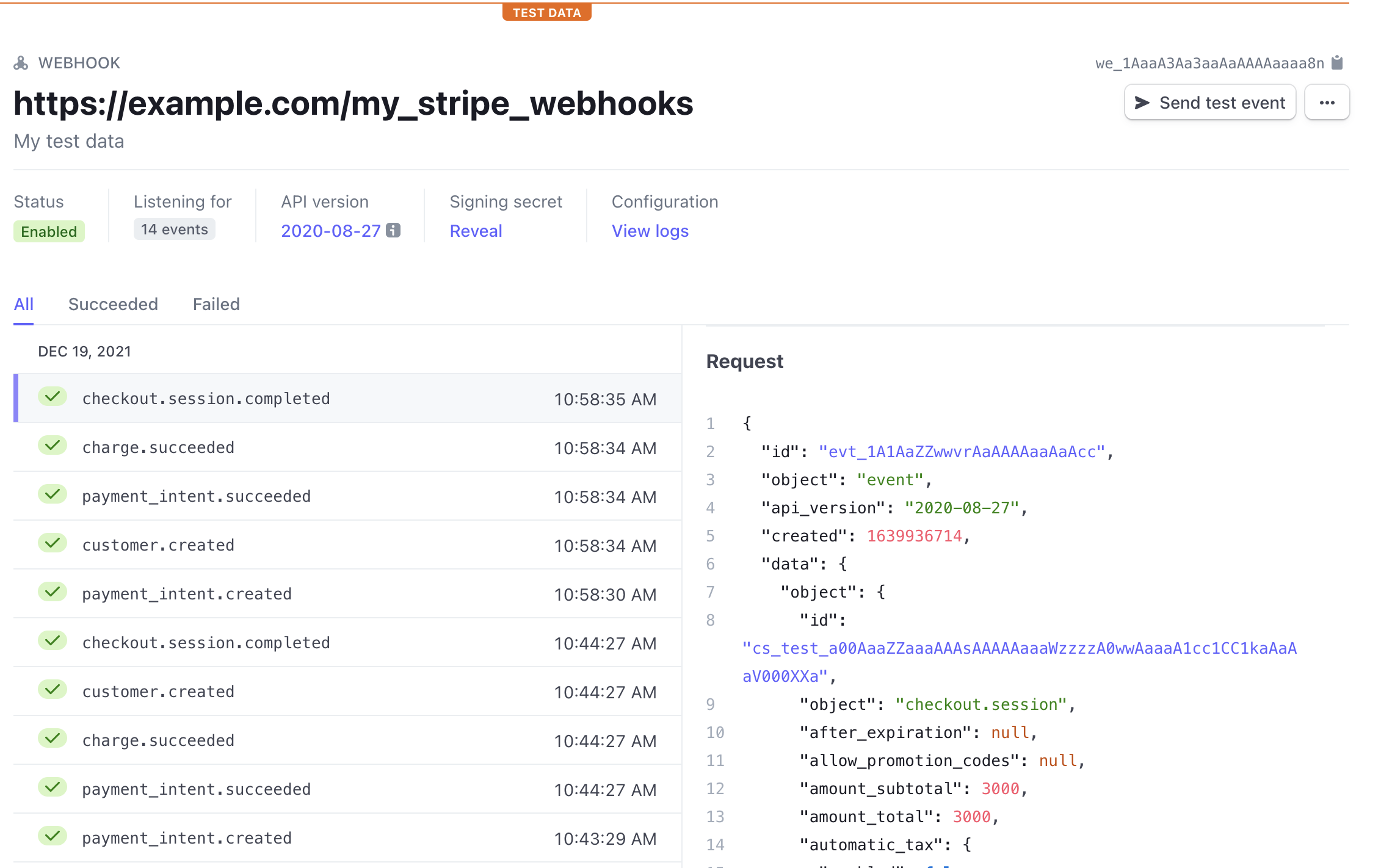Screen dimensions: 1392x868
Task: Click the green check on 10:58:35 checkout.session.completed
Action: pos(53,397)
